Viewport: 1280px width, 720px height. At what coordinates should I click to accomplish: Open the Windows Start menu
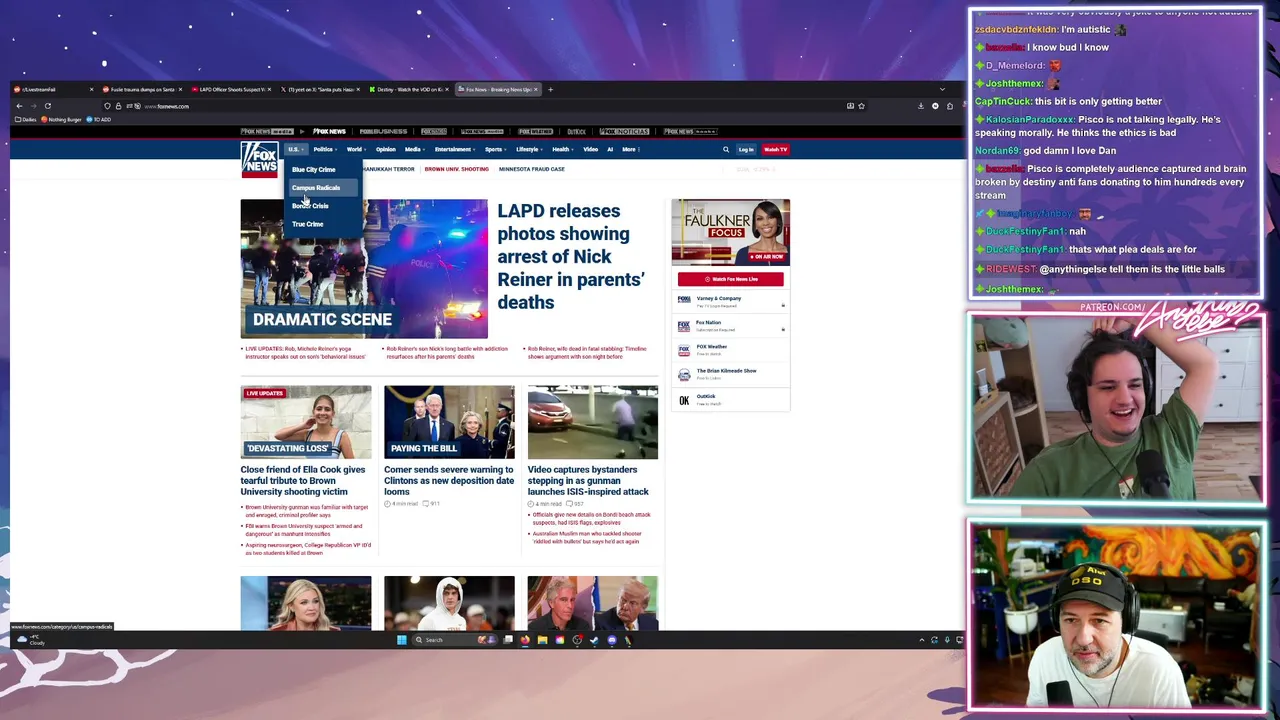(x=402, y=640)
